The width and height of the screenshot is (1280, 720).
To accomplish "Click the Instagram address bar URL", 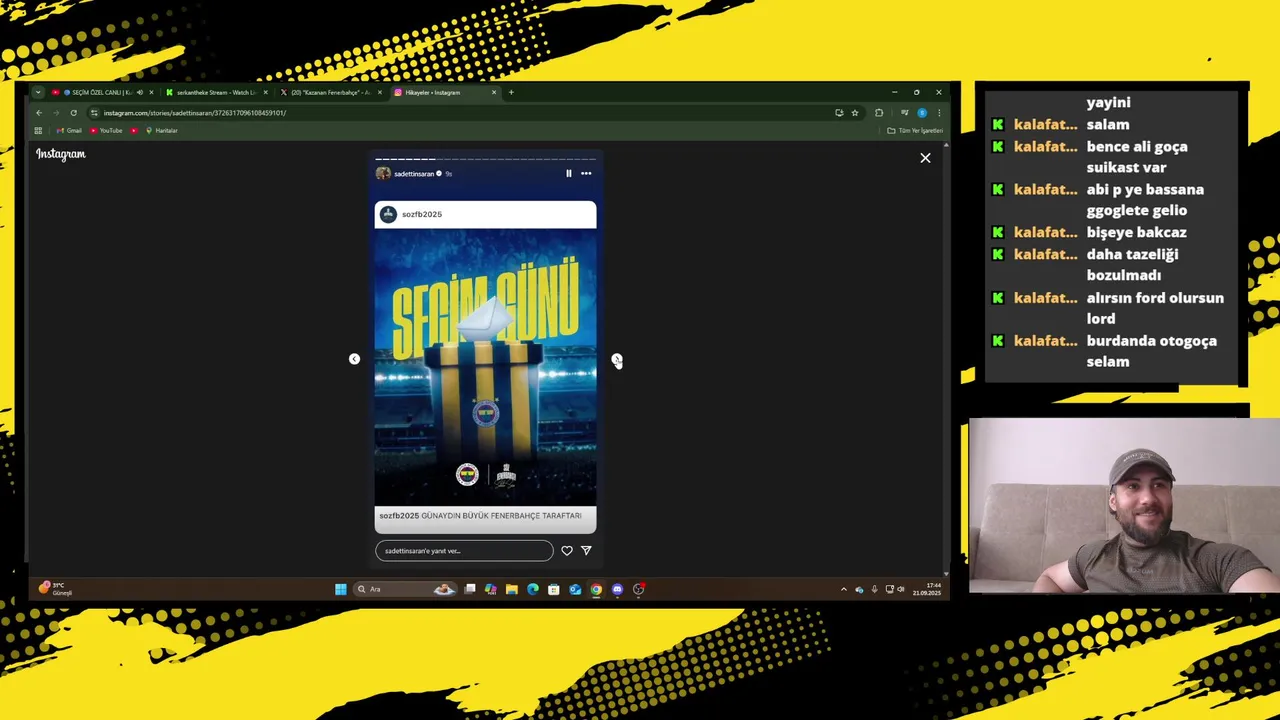I will pos(195,113).
